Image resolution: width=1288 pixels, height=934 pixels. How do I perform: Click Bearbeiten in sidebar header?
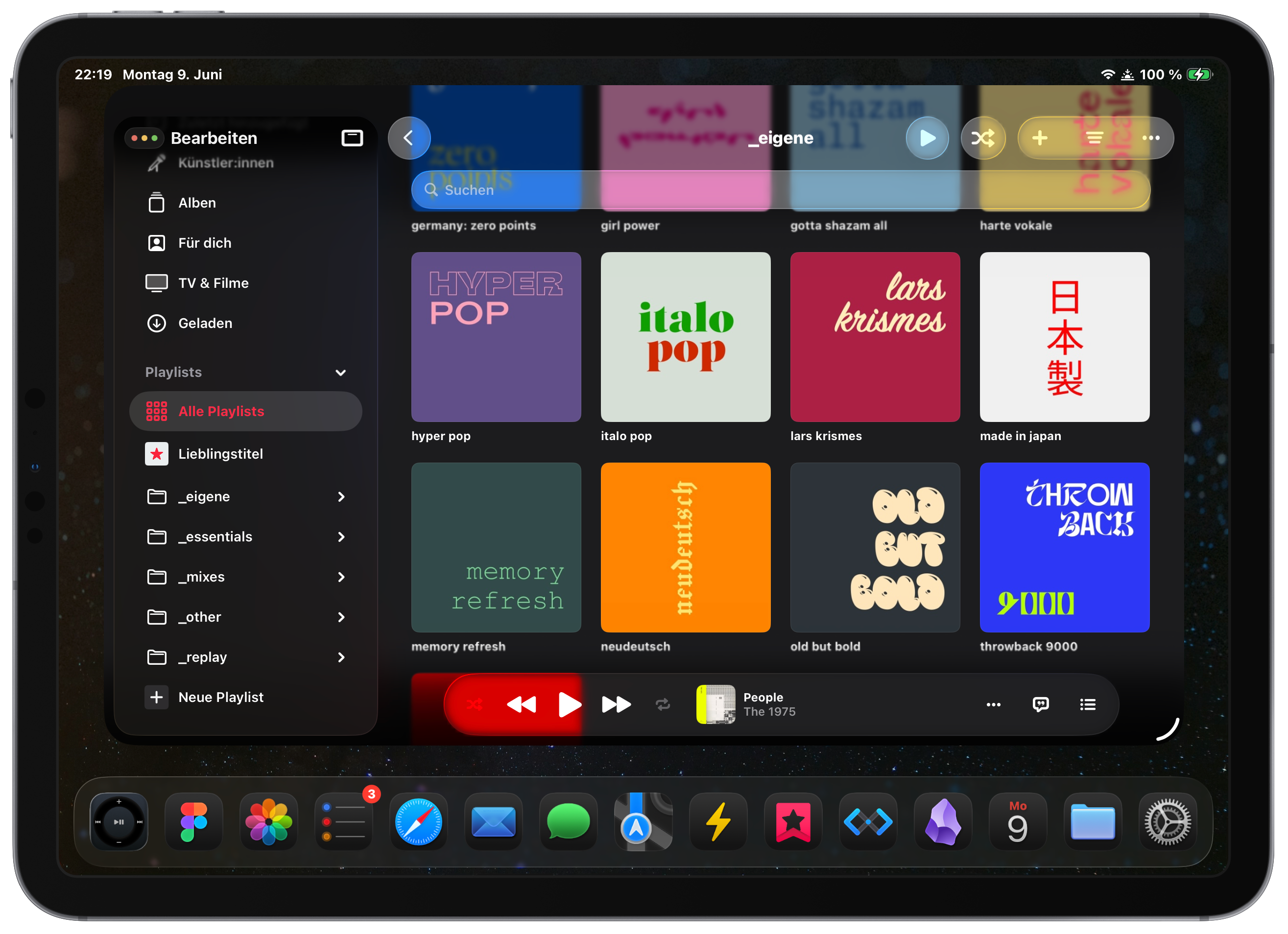click(214, 138)
